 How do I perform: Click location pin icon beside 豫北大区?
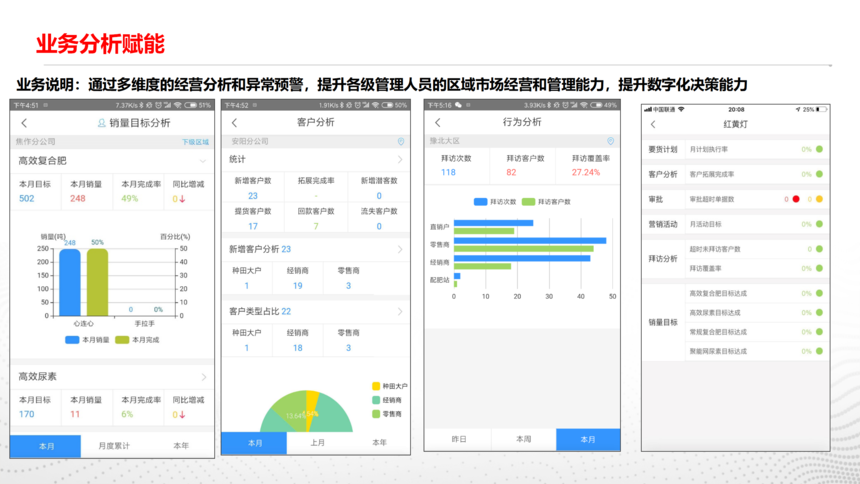click(x=611, y=142)
